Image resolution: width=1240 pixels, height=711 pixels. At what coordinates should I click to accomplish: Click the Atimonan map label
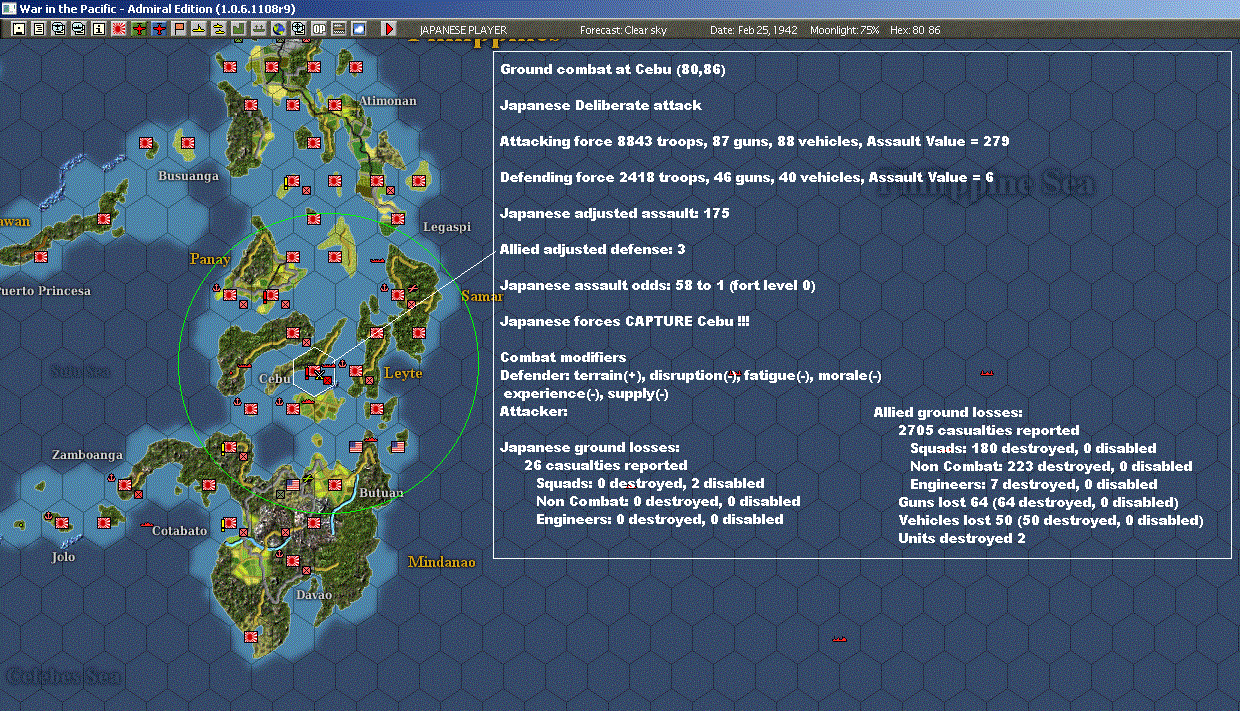point(388,101)
